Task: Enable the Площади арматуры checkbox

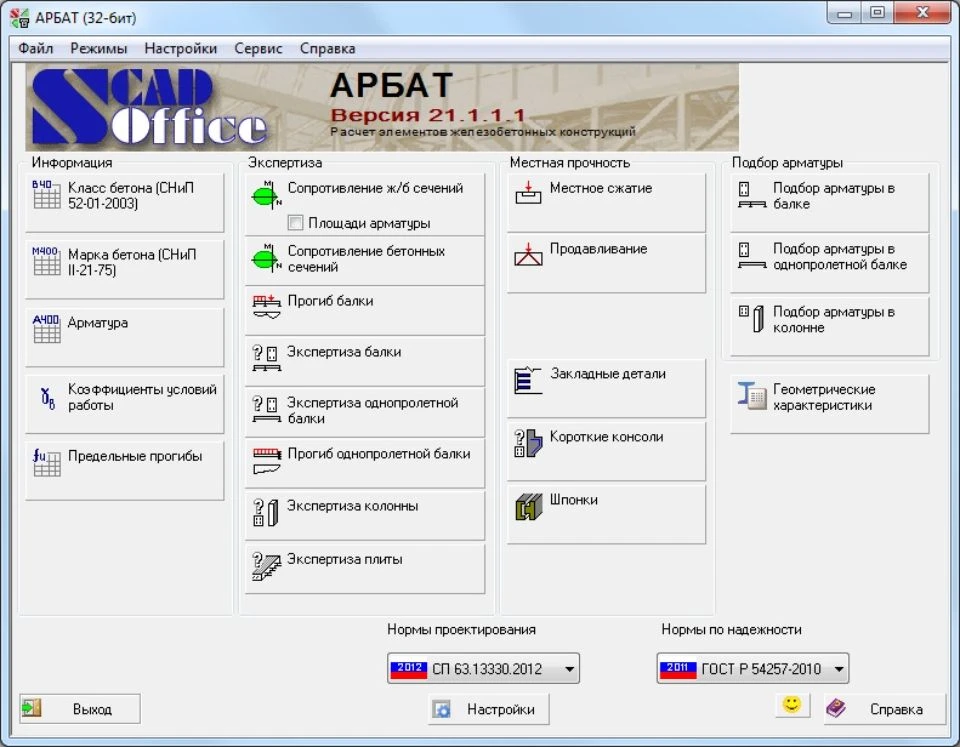Action: tap(295, 222)
